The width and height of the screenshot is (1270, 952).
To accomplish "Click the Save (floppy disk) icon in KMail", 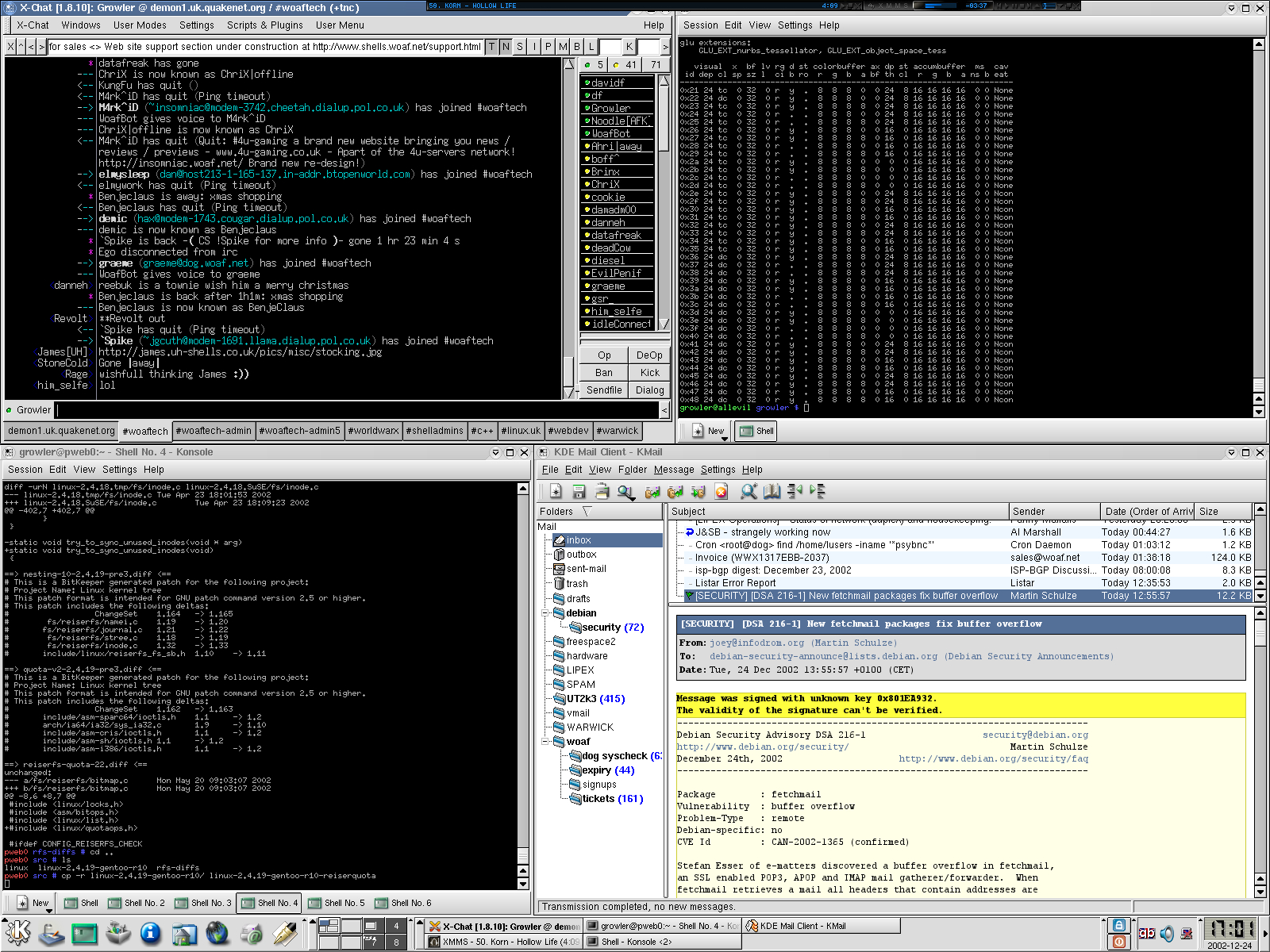I will point(579,492).
